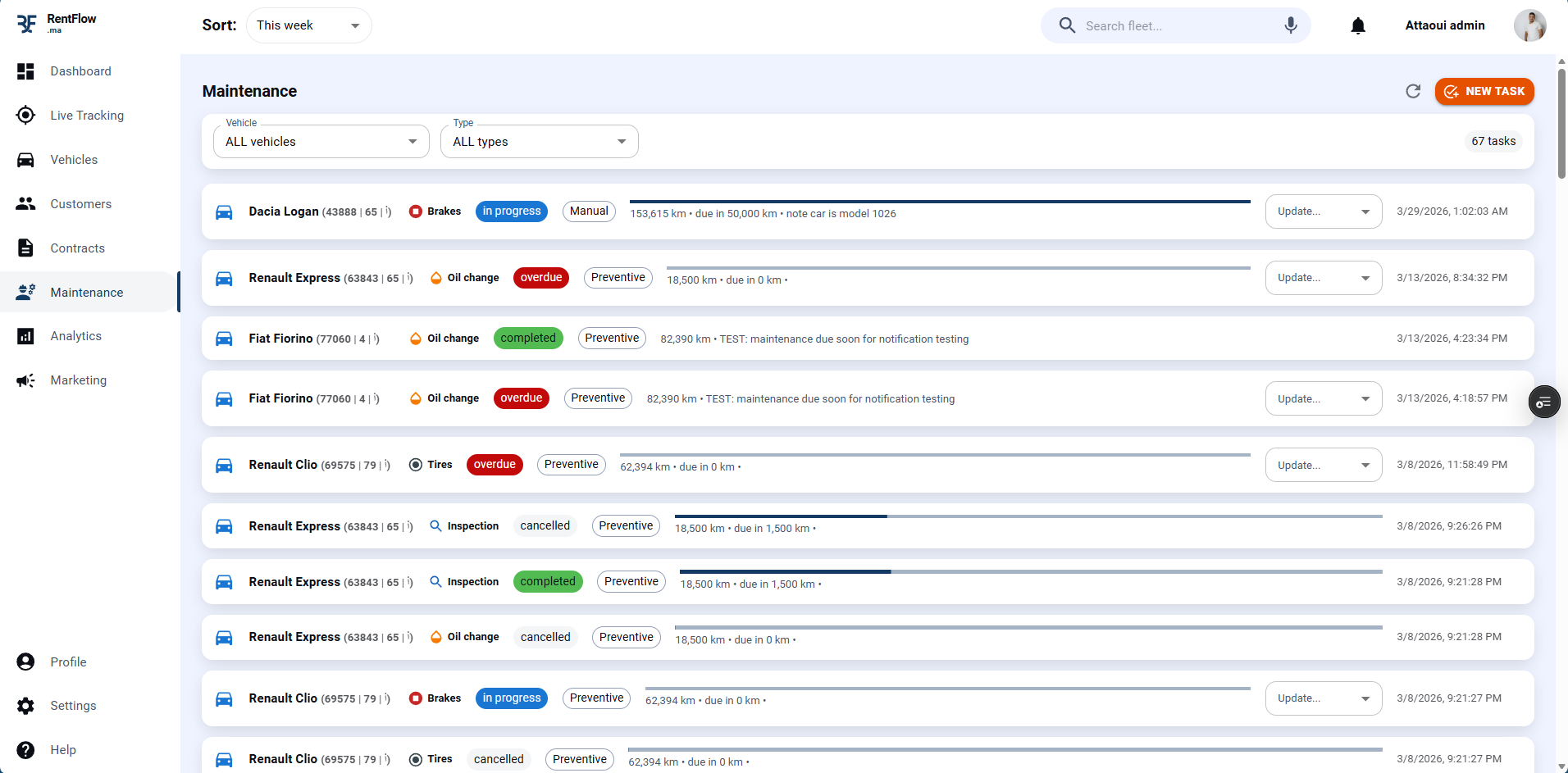Screen dimensions: 1568x773
Task: Click timestamp 3/8/2026, 11:58:49 PM
Action: [x=1452, y=465]
